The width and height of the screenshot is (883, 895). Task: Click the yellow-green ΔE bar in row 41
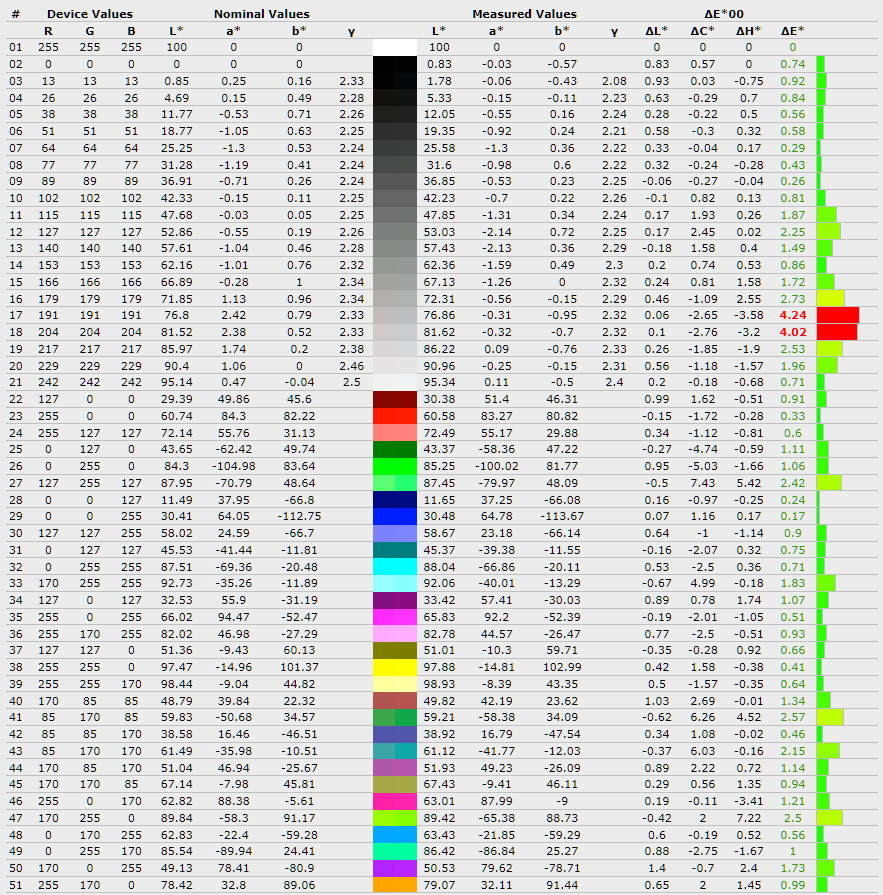[830, 717]
